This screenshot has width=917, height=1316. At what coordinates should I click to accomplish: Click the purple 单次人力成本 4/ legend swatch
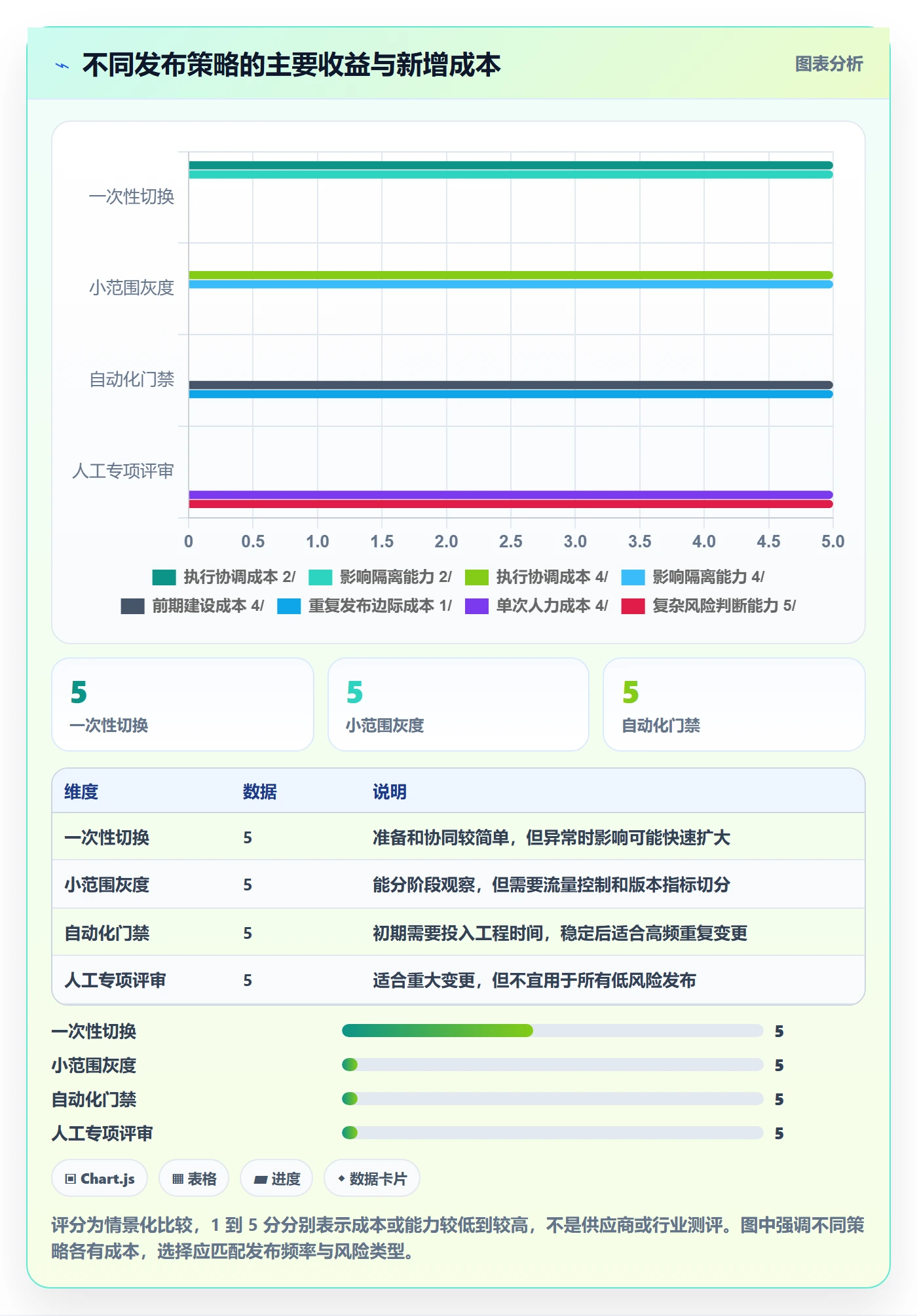click(x=477, y=606)
